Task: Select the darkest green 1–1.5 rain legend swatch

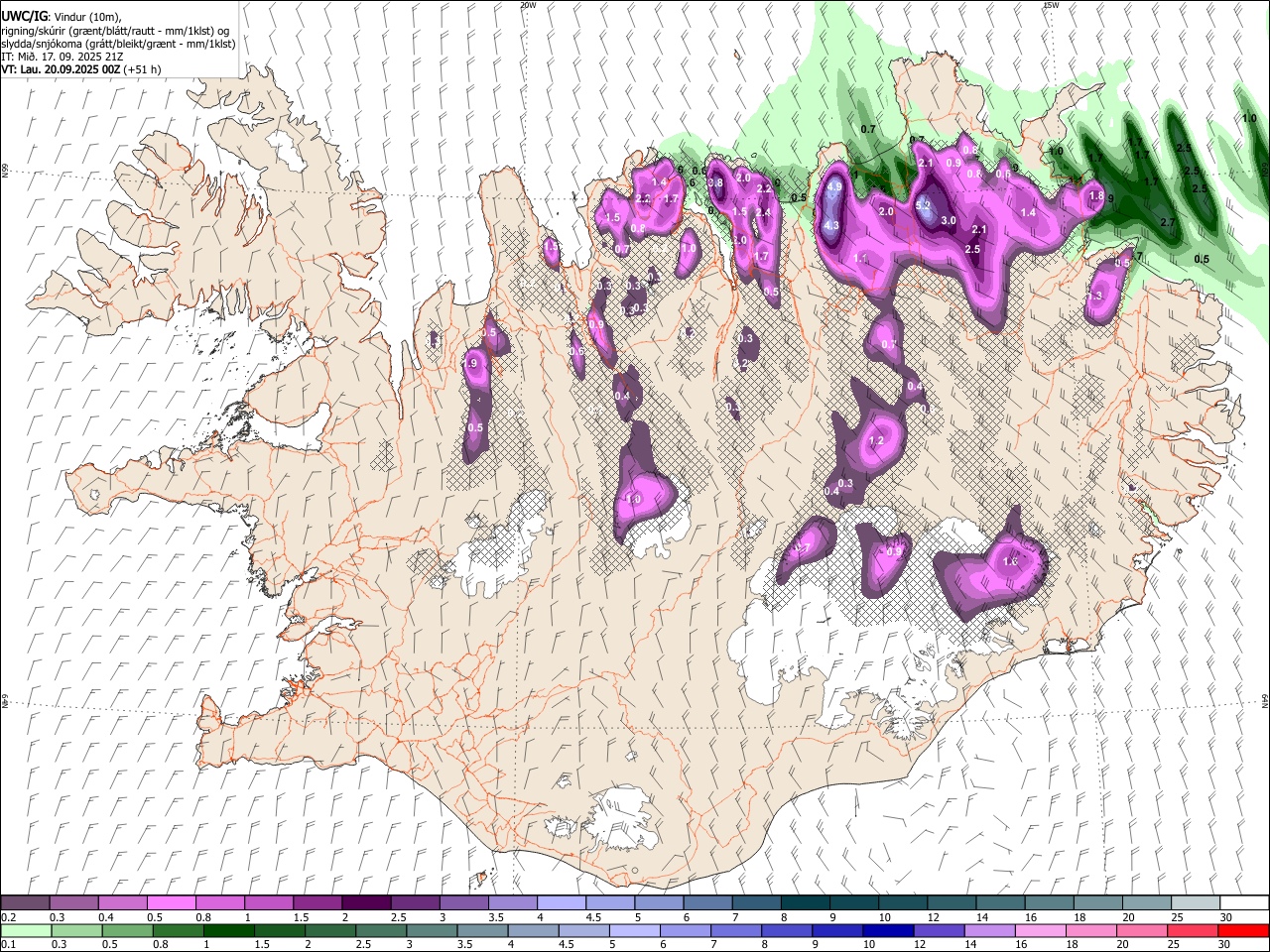Action: tap(228, 931)
